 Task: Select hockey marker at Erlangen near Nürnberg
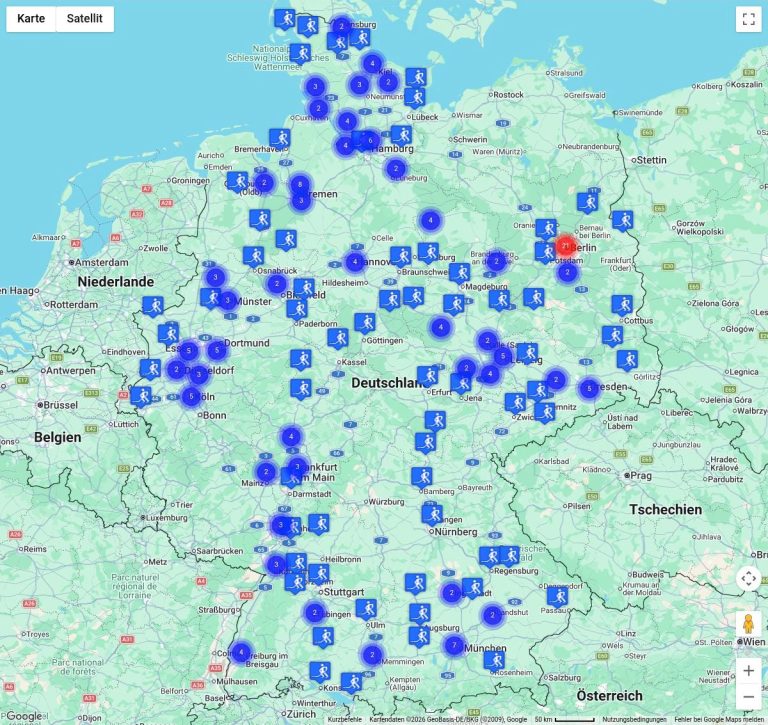point(432,514)
